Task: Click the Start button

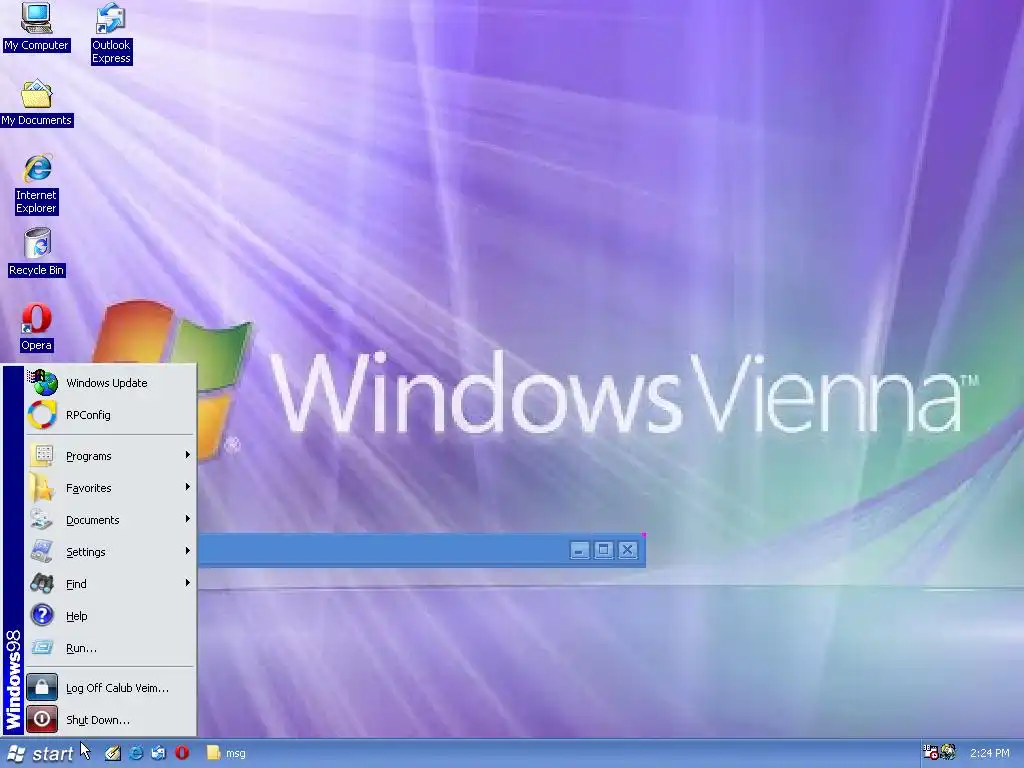Action: [40, 754]
